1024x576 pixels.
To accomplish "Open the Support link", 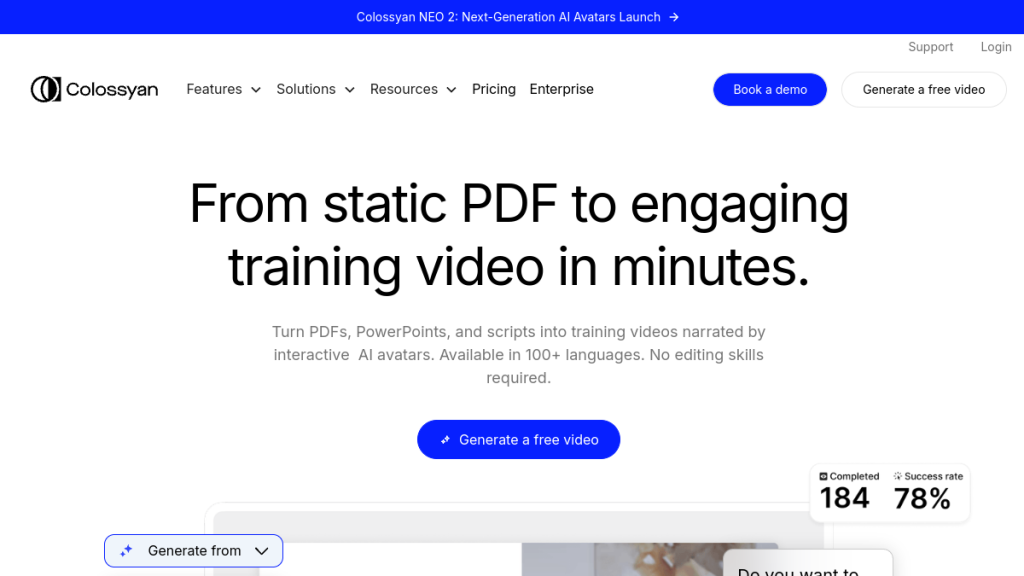I will 930,47.
